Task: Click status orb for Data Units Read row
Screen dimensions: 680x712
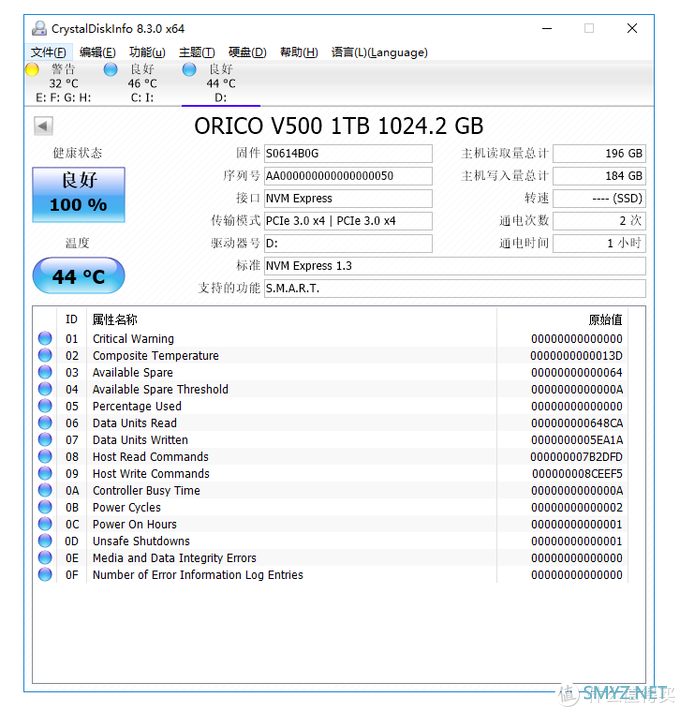Action: coord(45,423)
